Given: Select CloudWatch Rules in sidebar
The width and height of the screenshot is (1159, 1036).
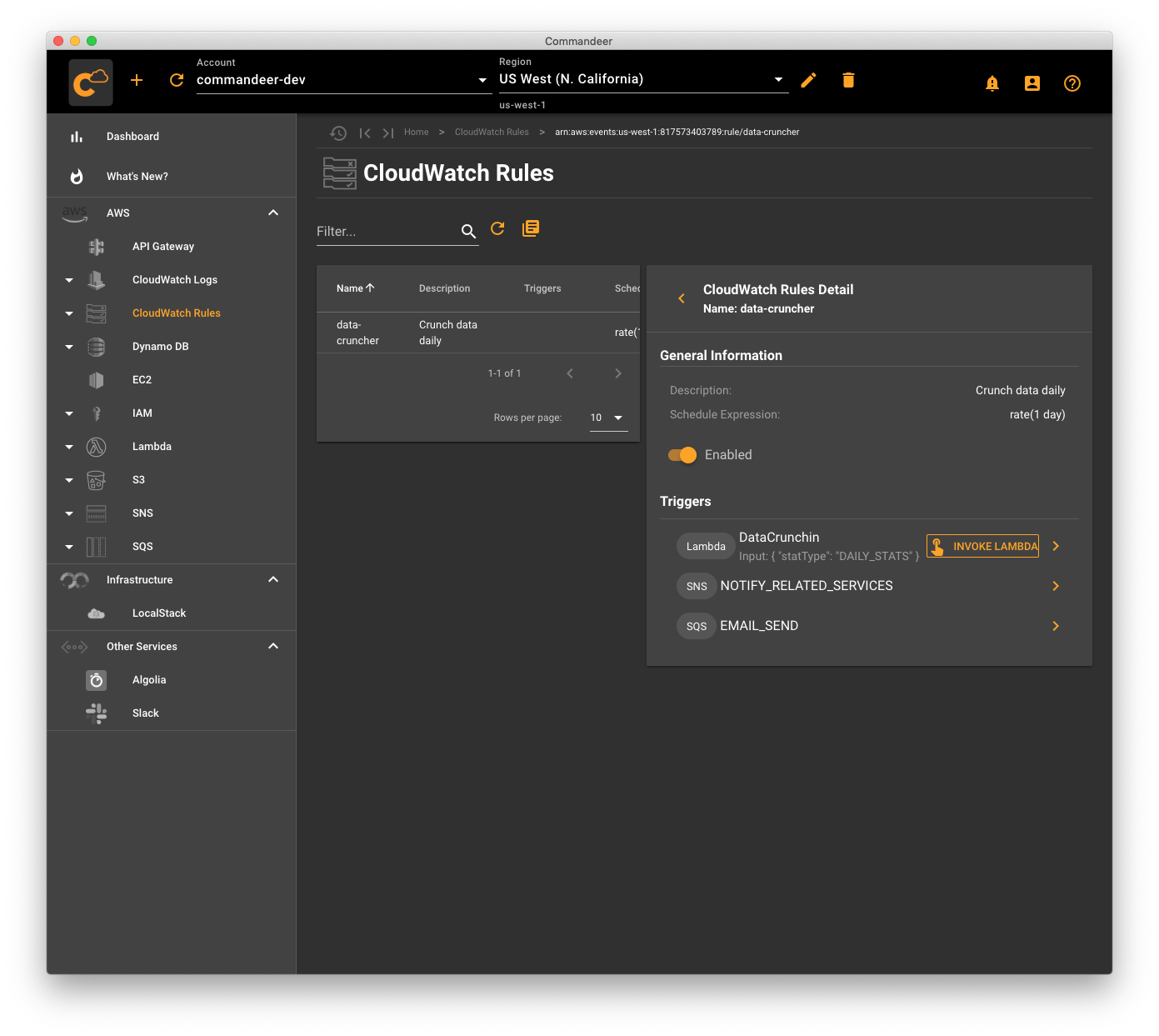Looking at the screenshot, I should click(177, 313).
